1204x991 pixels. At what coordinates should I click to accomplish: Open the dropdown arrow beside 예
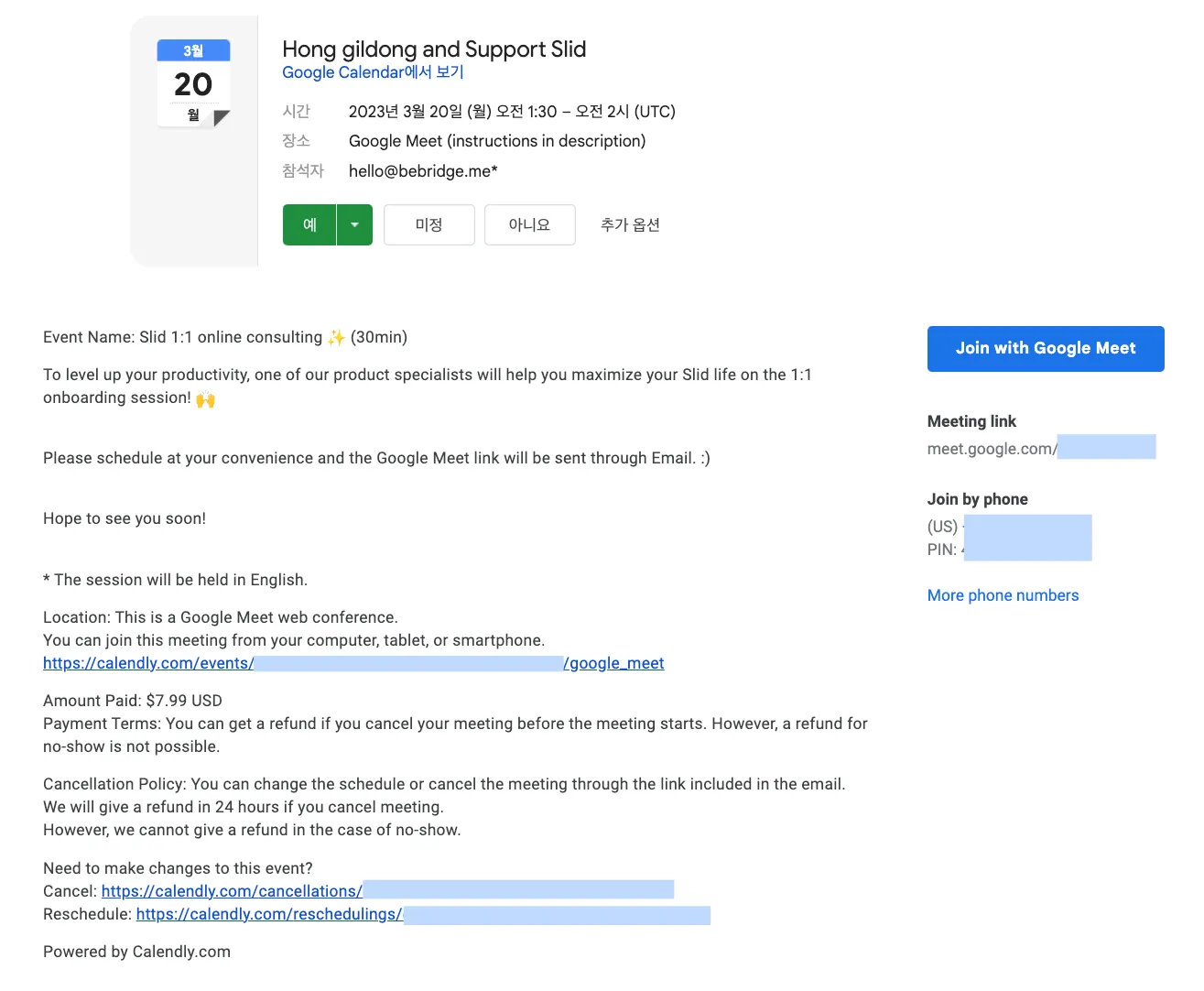[x=355, y=225]
